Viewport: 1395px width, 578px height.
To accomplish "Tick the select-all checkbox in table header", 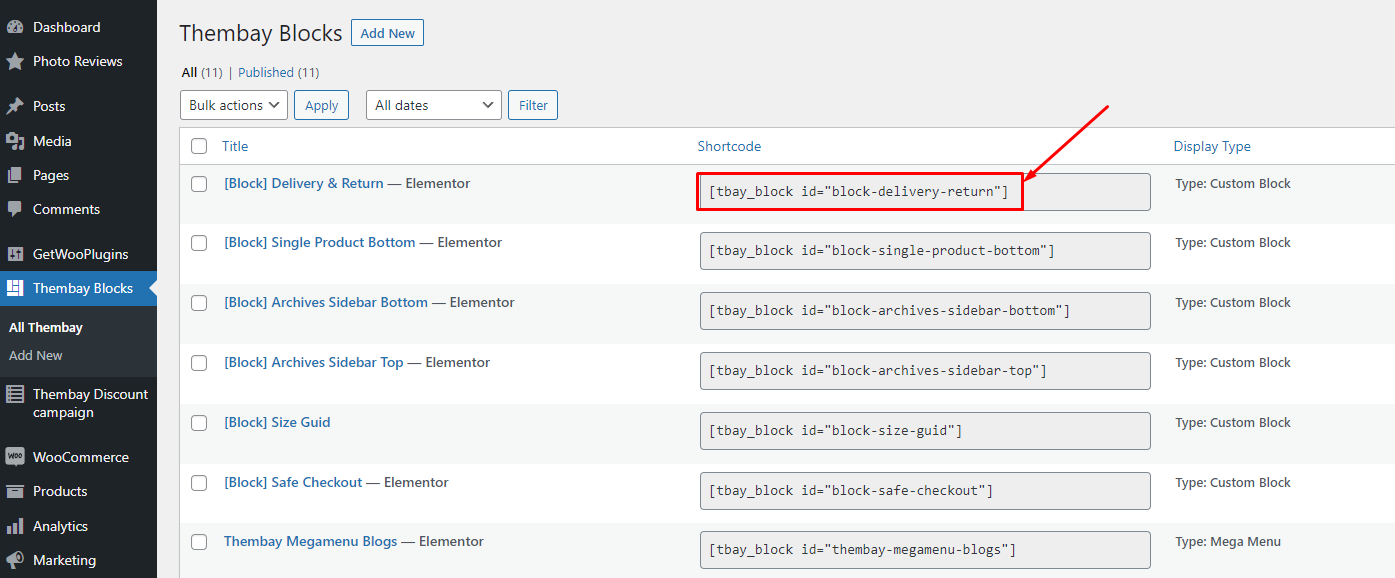I will [x=199, y=146].
